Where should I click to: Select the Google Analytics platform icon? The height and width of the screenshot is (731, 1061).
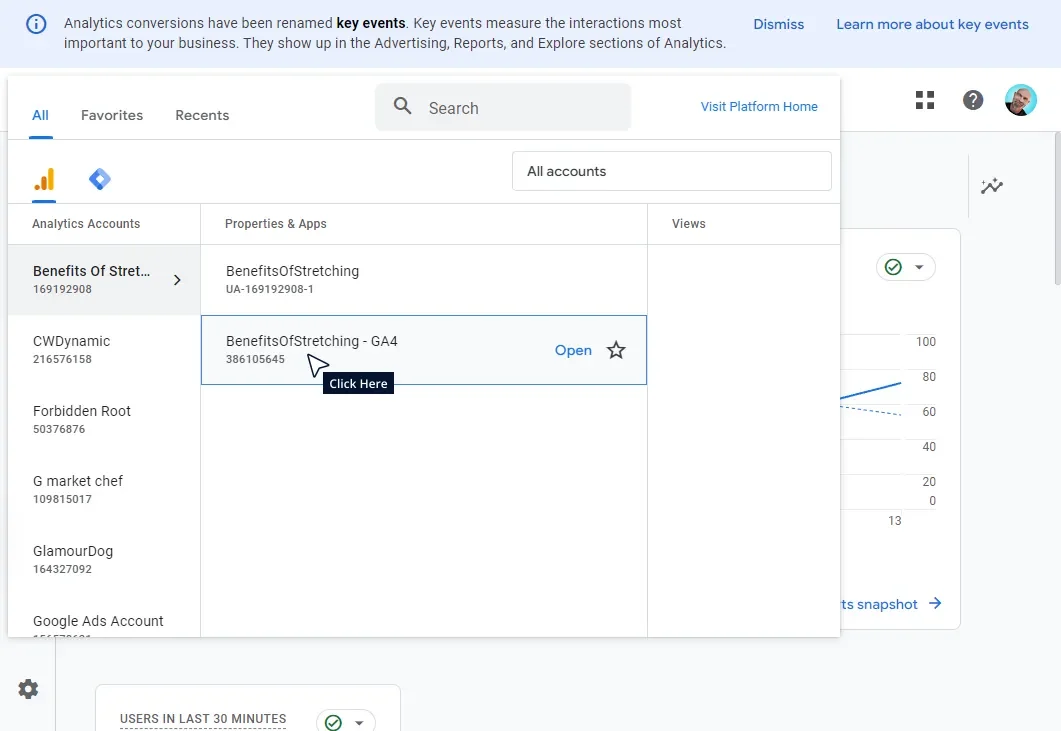[x=44, y=178]
